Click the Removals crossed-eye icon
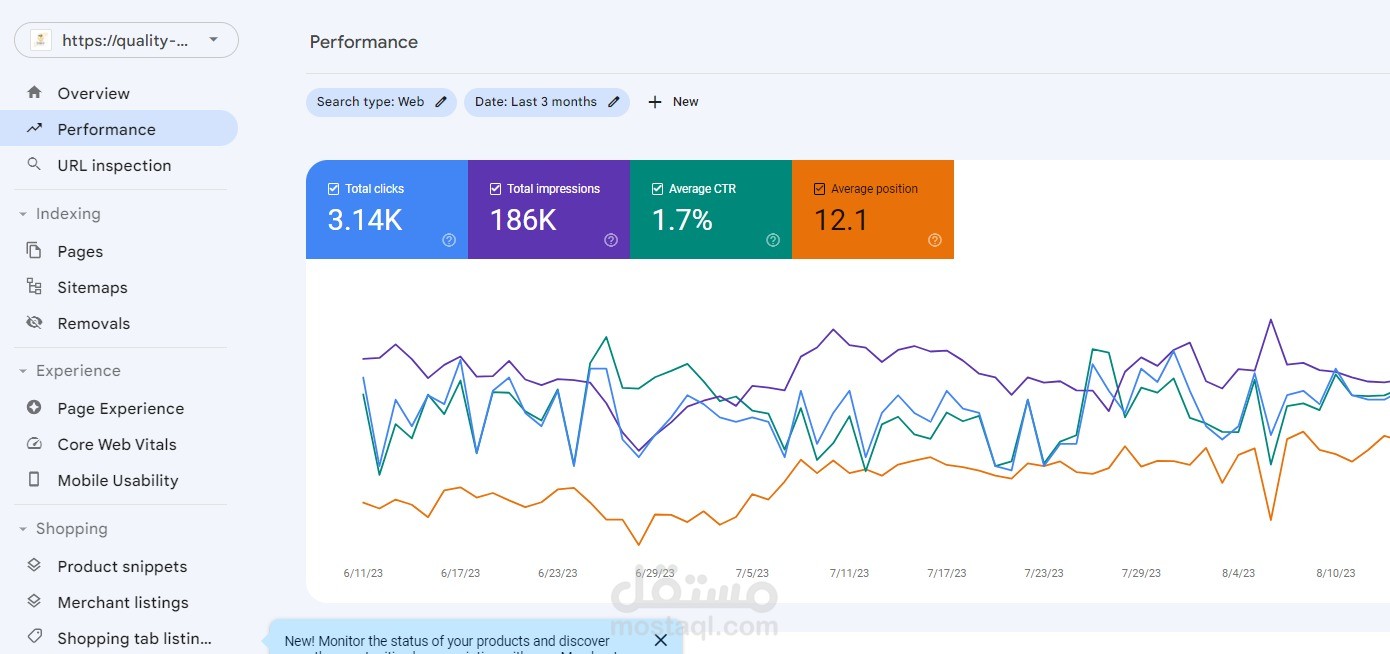Viewport: 1390px width, 654px height. 34,323
